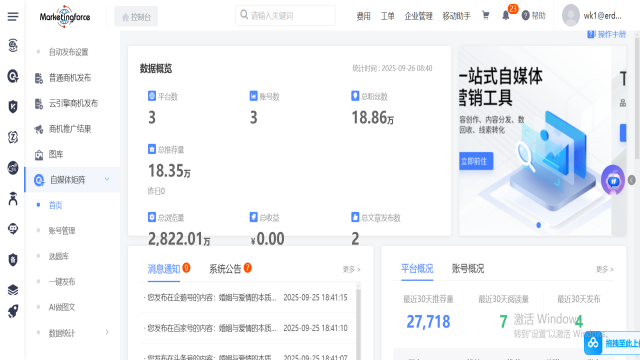640x360 pixels.
Task: Click the 27,718 recommendation count
Action: [428, 322]
